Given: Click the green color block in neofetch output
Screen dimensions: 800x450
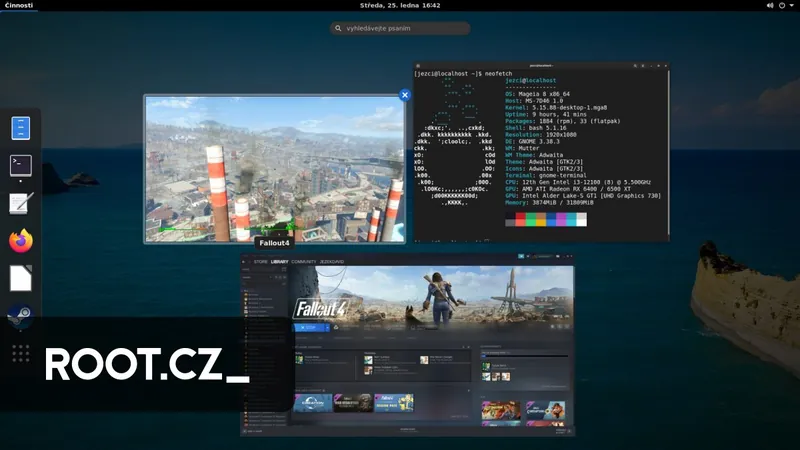Looking at the screenshot, I should click(531, 219).
